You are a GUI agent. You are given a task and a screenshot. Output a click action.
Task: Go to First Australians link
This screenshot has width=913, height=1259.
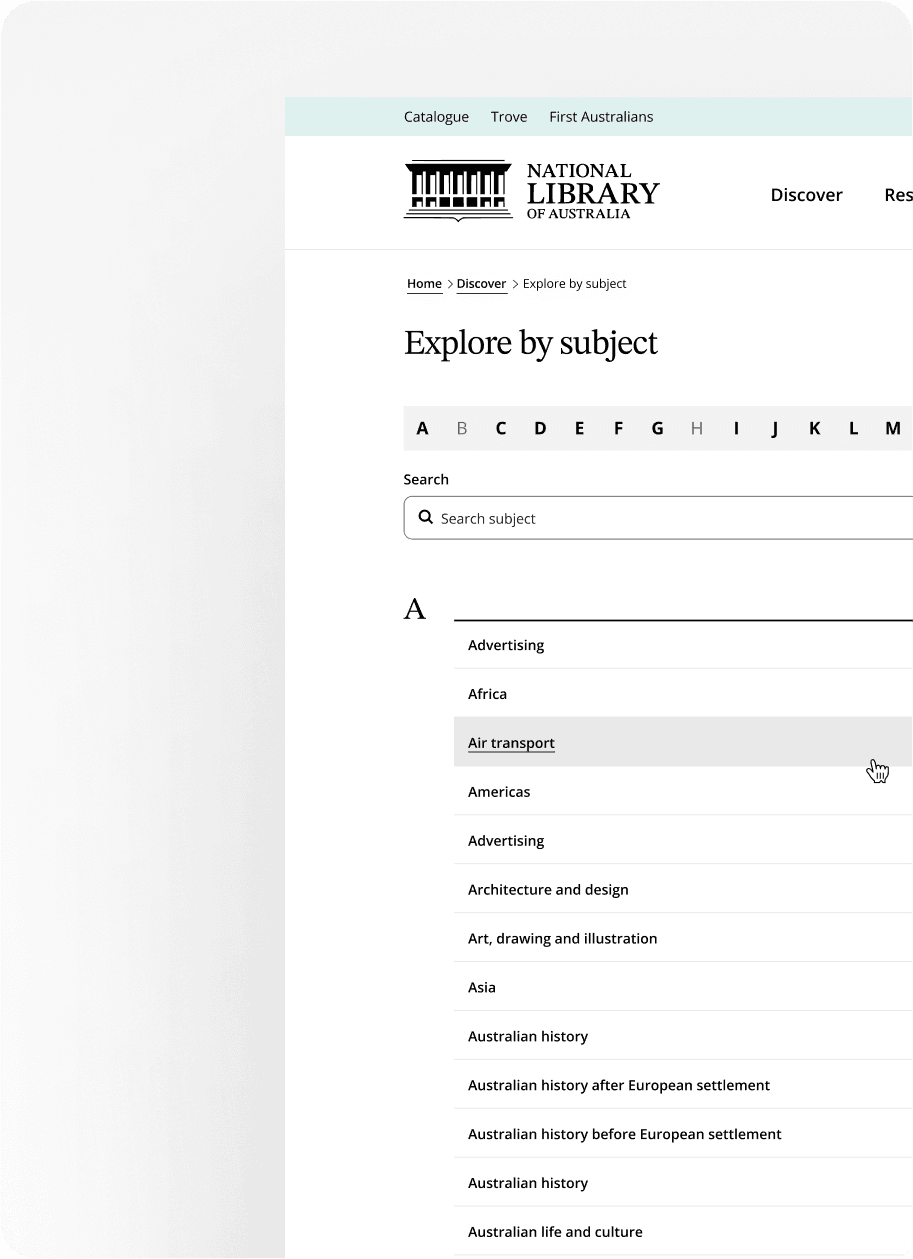click(x=601, y=117)
